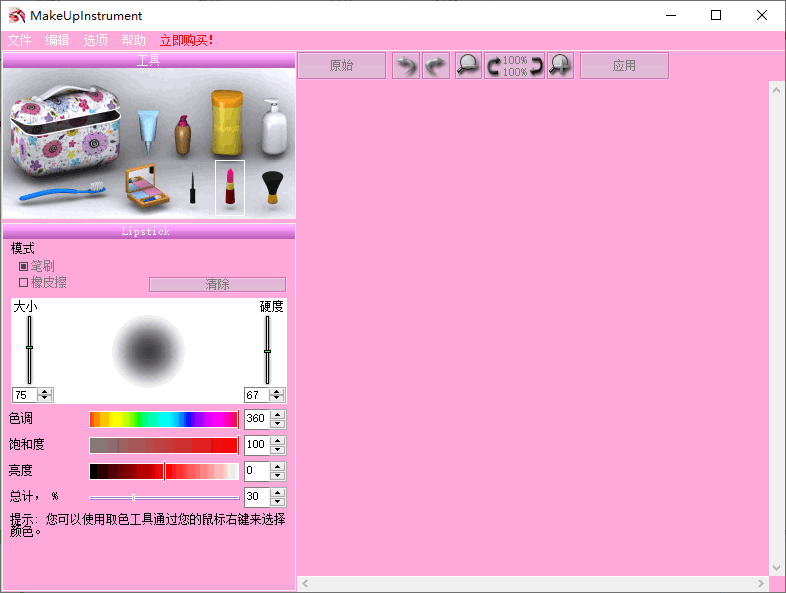786x593 pixels.
Task: Open the 帮助 menu
Action: (x=133, y=40)
